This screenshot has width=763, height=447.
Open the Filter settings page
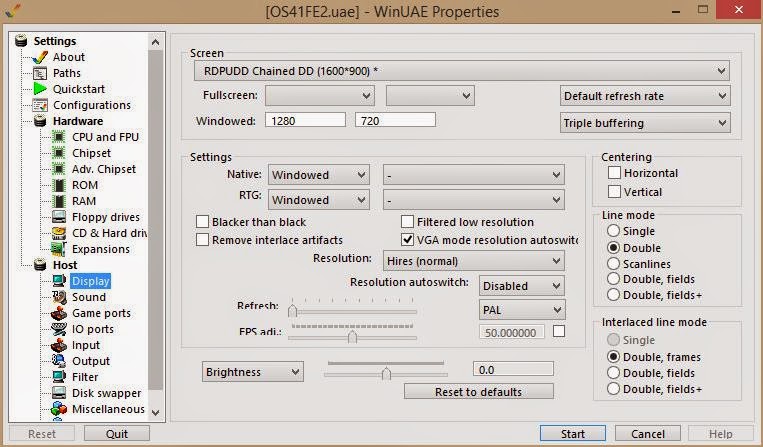(x=85, y=377)
